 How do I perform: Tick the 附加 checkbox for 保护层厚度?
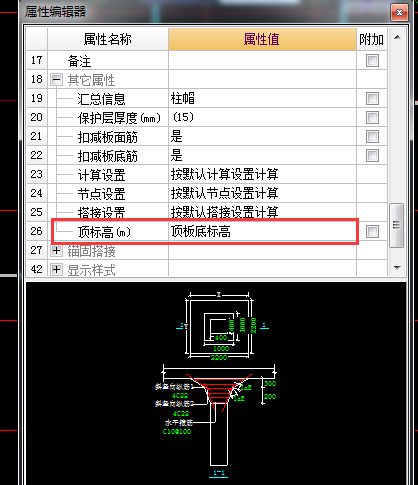pos(372,118)
